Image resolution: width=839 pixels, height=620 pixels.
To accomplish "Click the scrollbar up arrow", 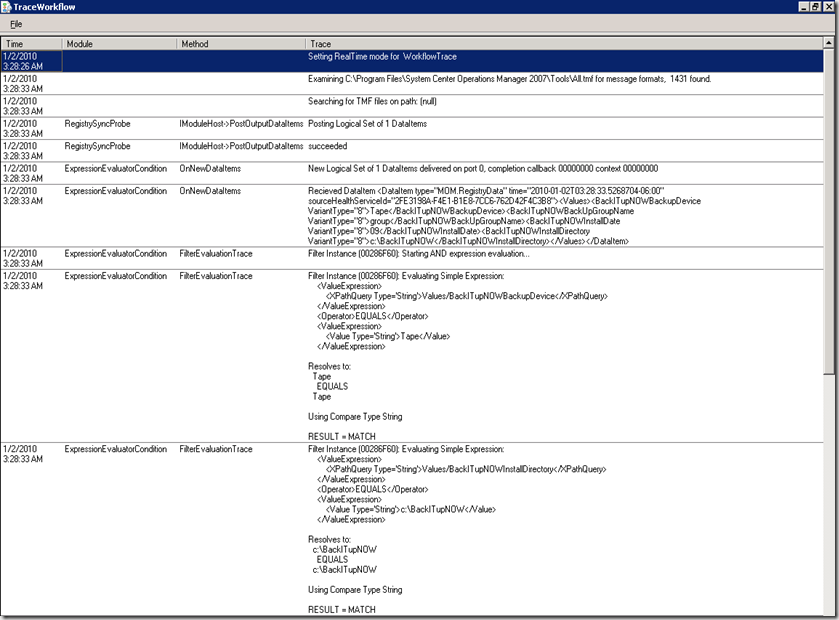I will (828, 42).
